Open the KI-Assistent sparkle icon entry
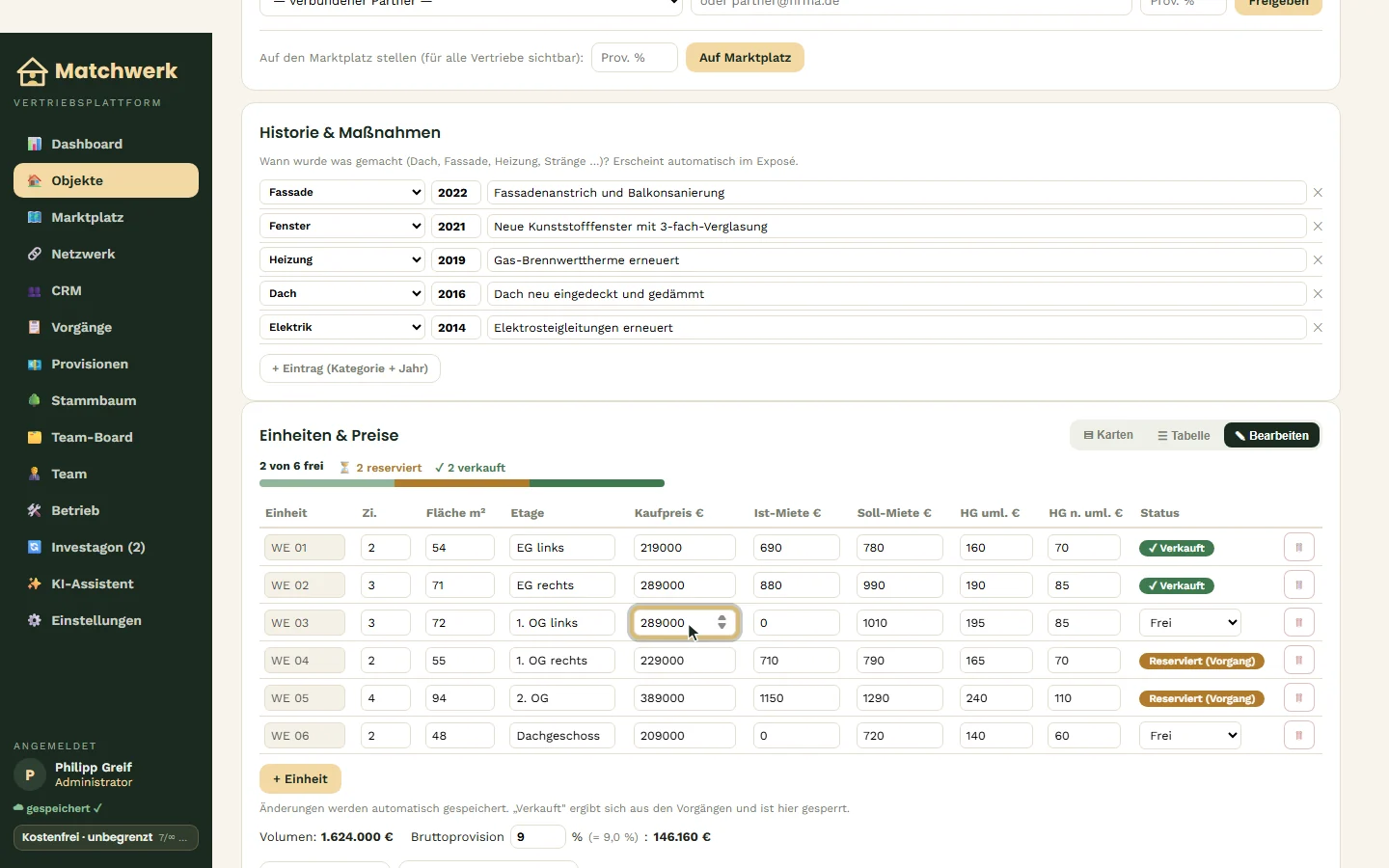 pyautogui.click(x=35, y=583)
